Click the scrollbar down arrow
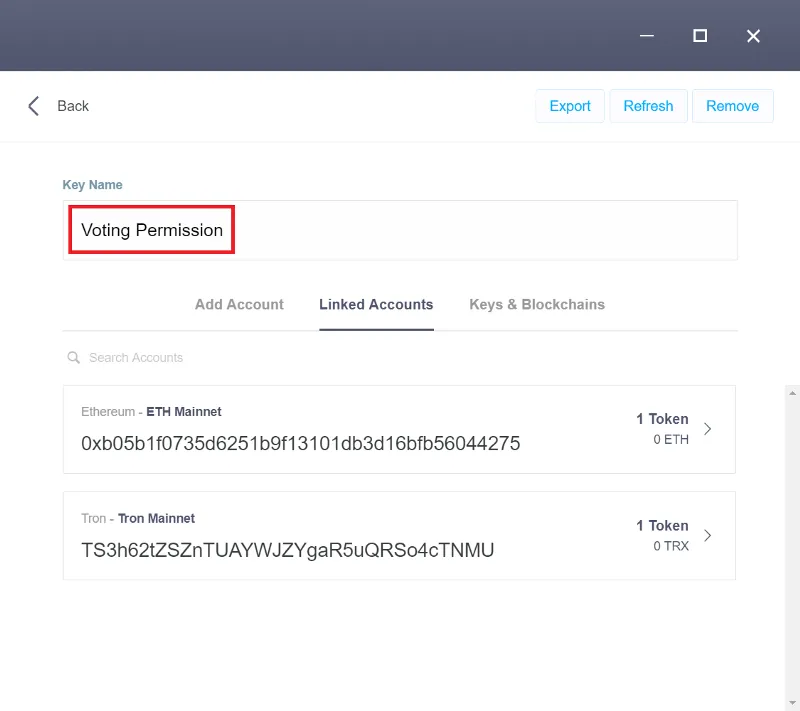This screenshot has width=800, height=711. pos(792,703)
